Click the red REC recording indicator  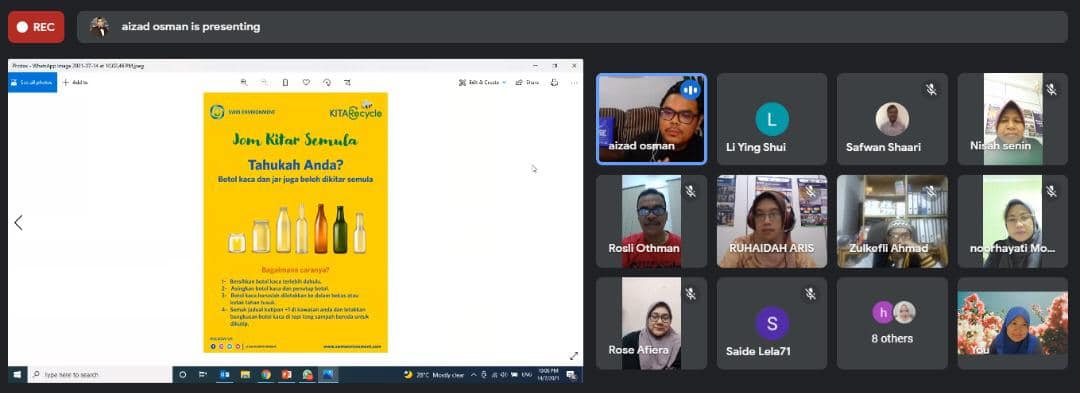click(x=36, y=27)
